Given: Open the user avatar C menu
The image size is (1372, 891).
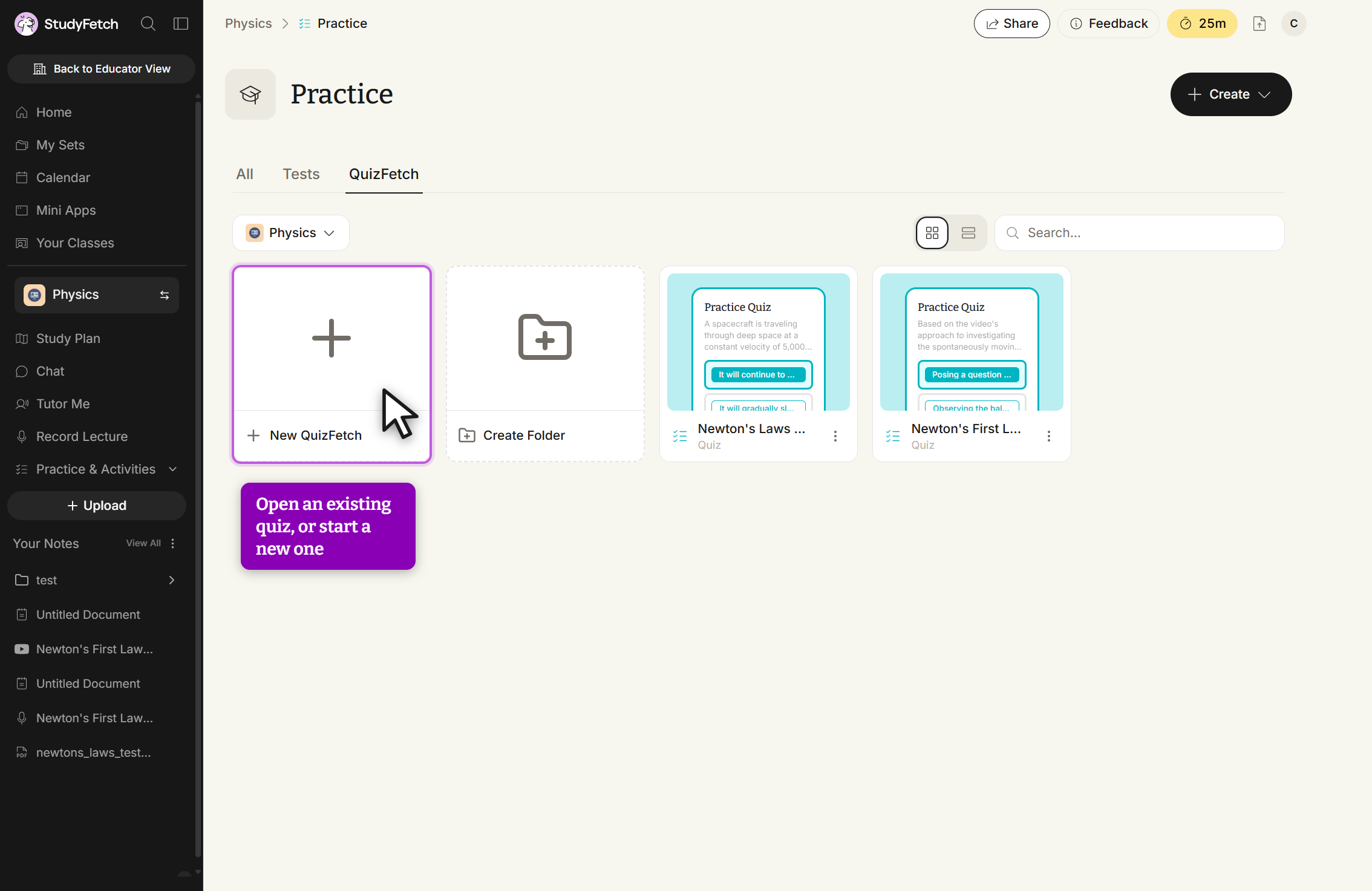Looking at the screenshot, I should point(1294,24).
